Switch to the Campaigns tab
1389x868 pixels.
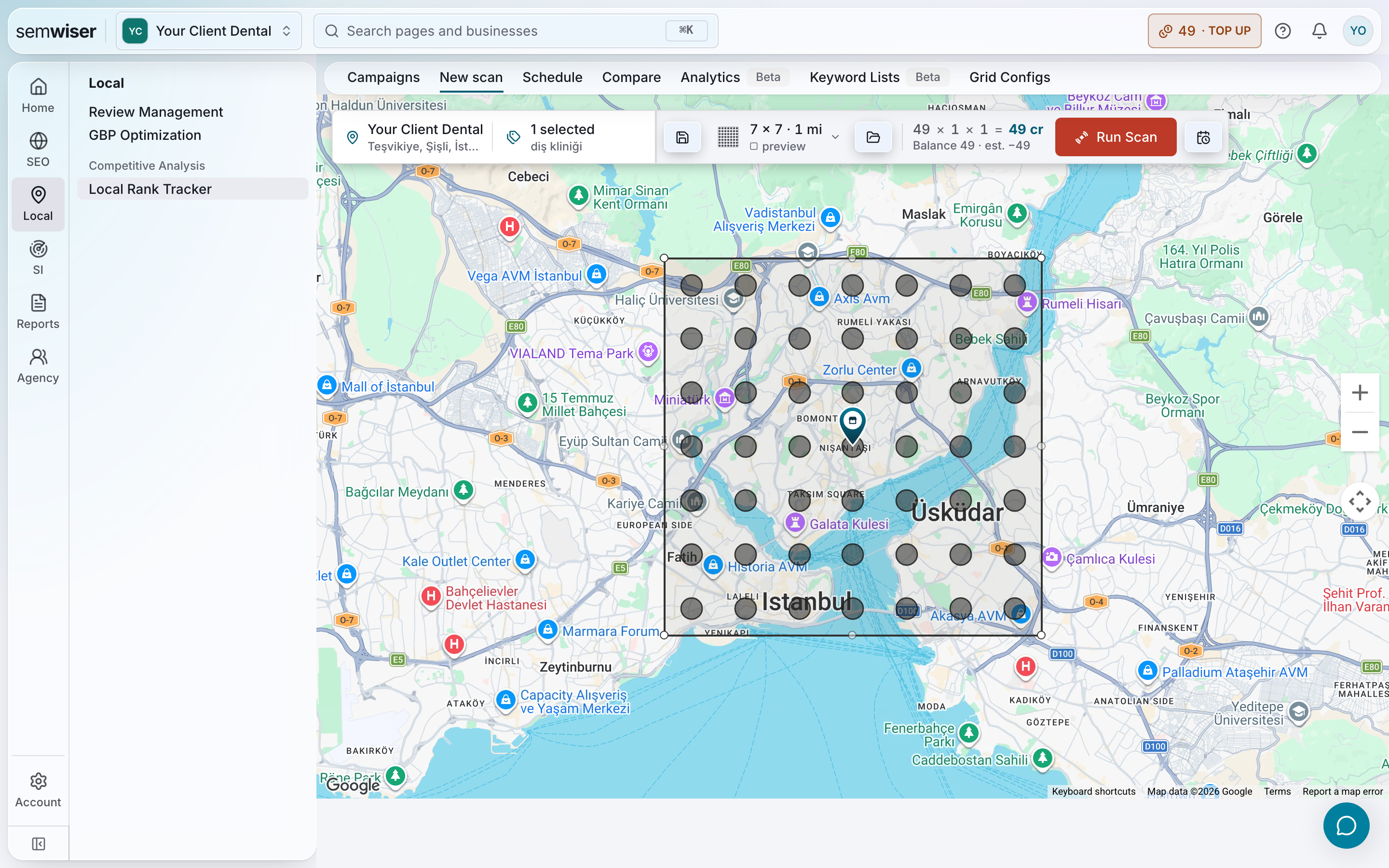click(383, 78)
